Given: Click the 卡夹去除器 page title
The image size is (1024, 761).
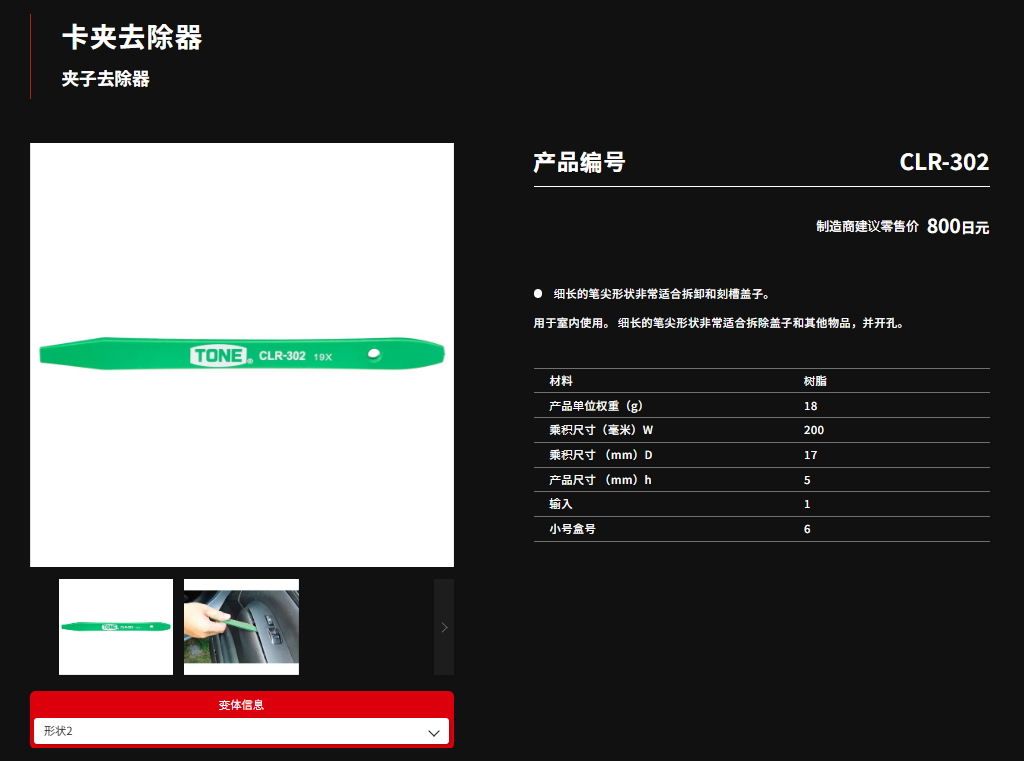Looking at the screenshot, I should [x=132, y=38].
